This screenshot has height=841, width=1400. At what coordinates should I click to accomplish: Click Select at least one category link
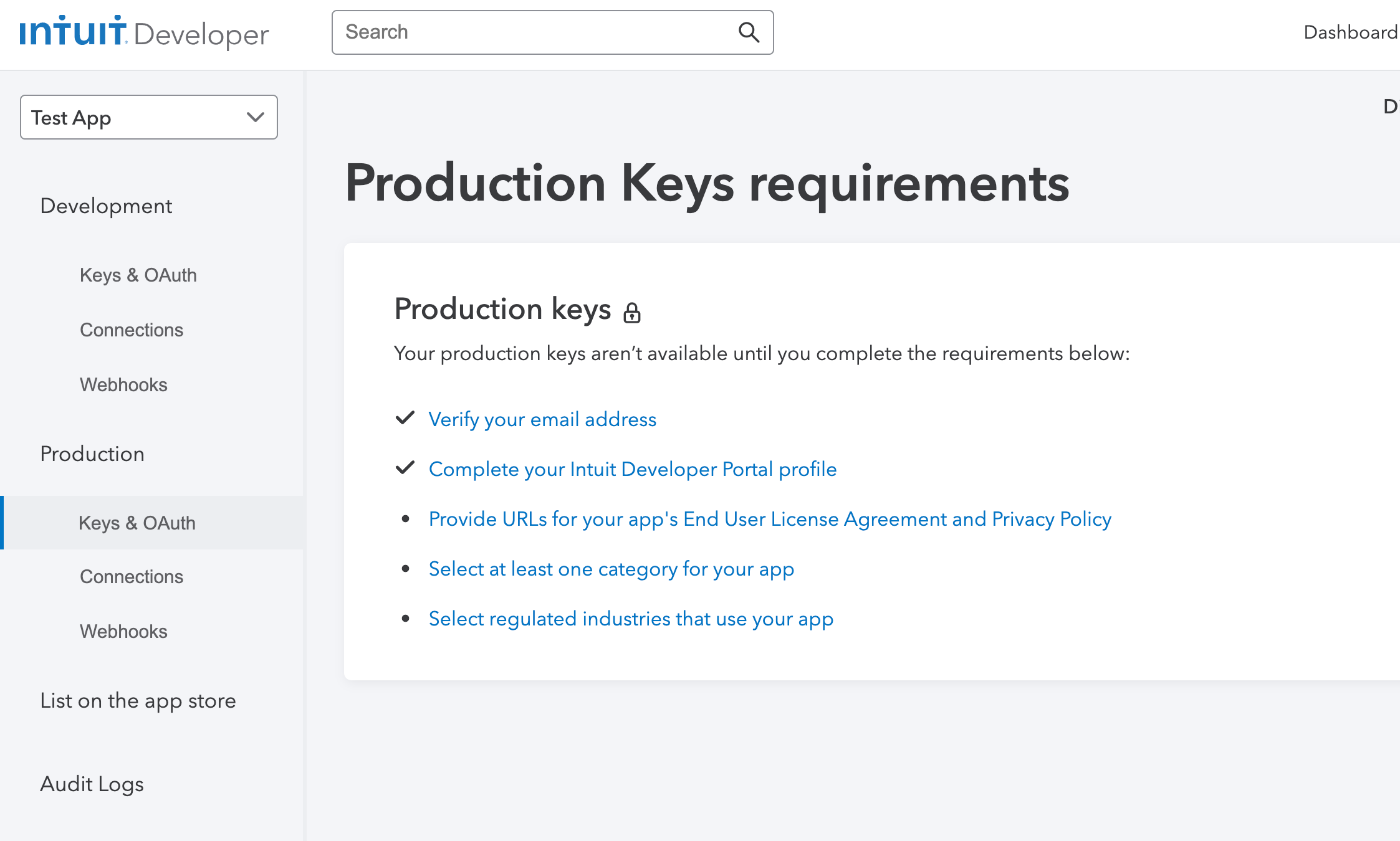(x=611, y=569)
